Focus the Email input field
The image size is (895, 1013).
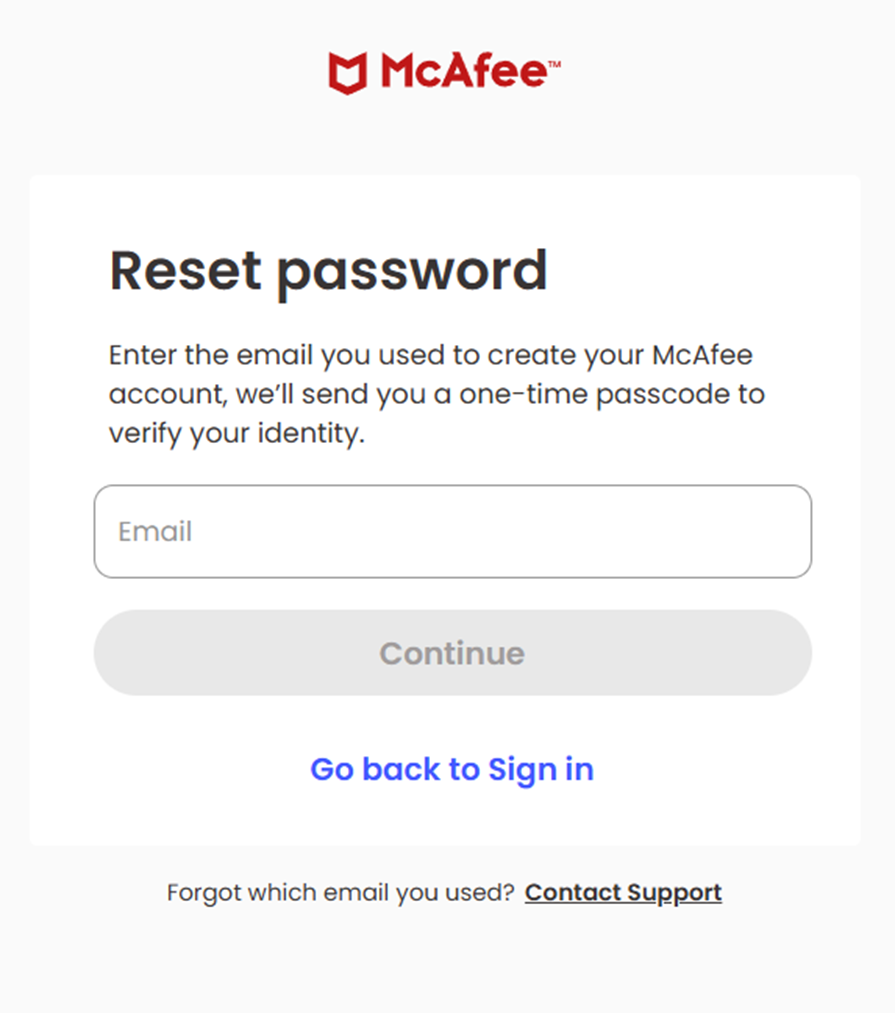click(452, 532)
